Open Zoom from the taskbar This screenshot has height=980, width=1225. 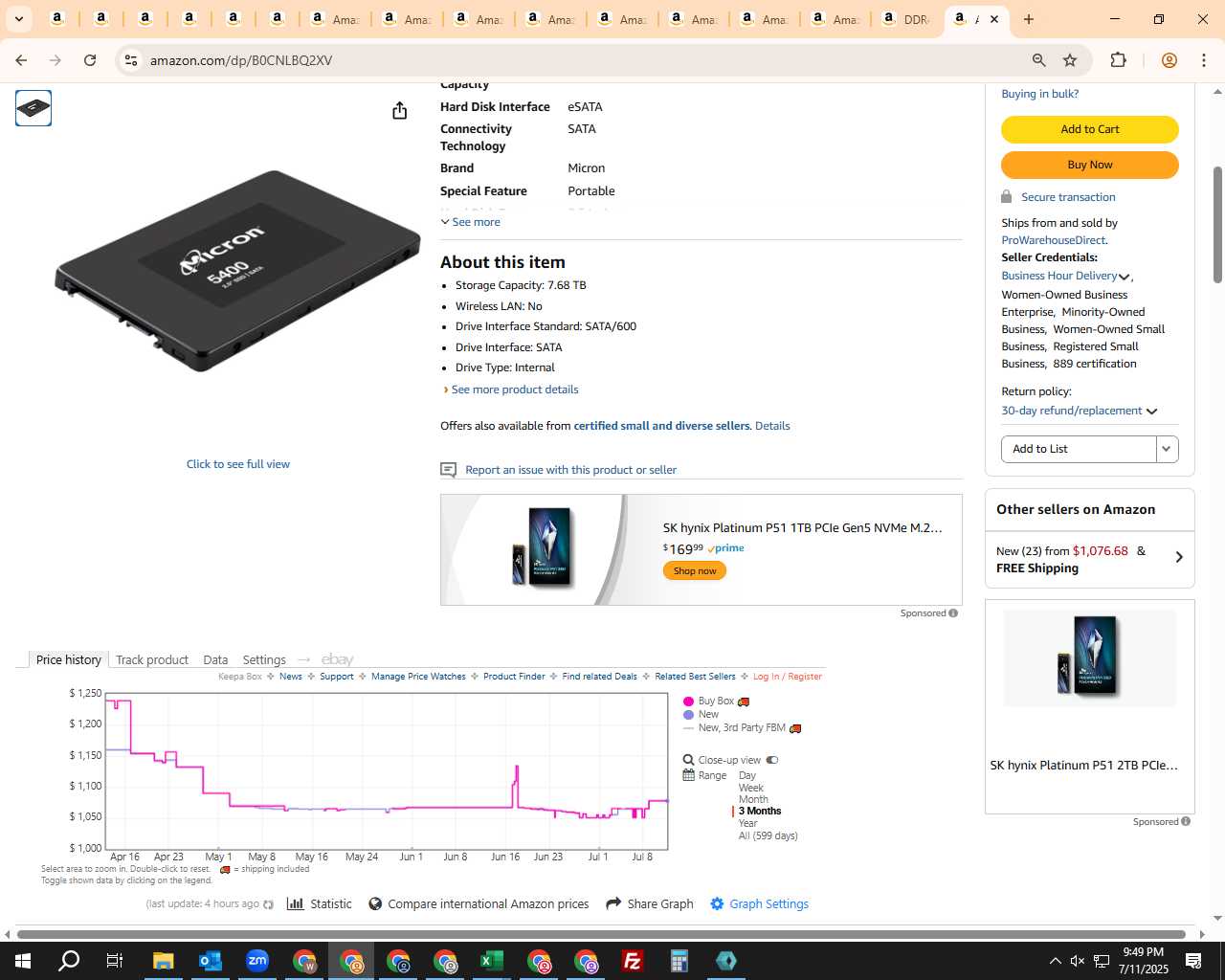click(x=256, y=961)
